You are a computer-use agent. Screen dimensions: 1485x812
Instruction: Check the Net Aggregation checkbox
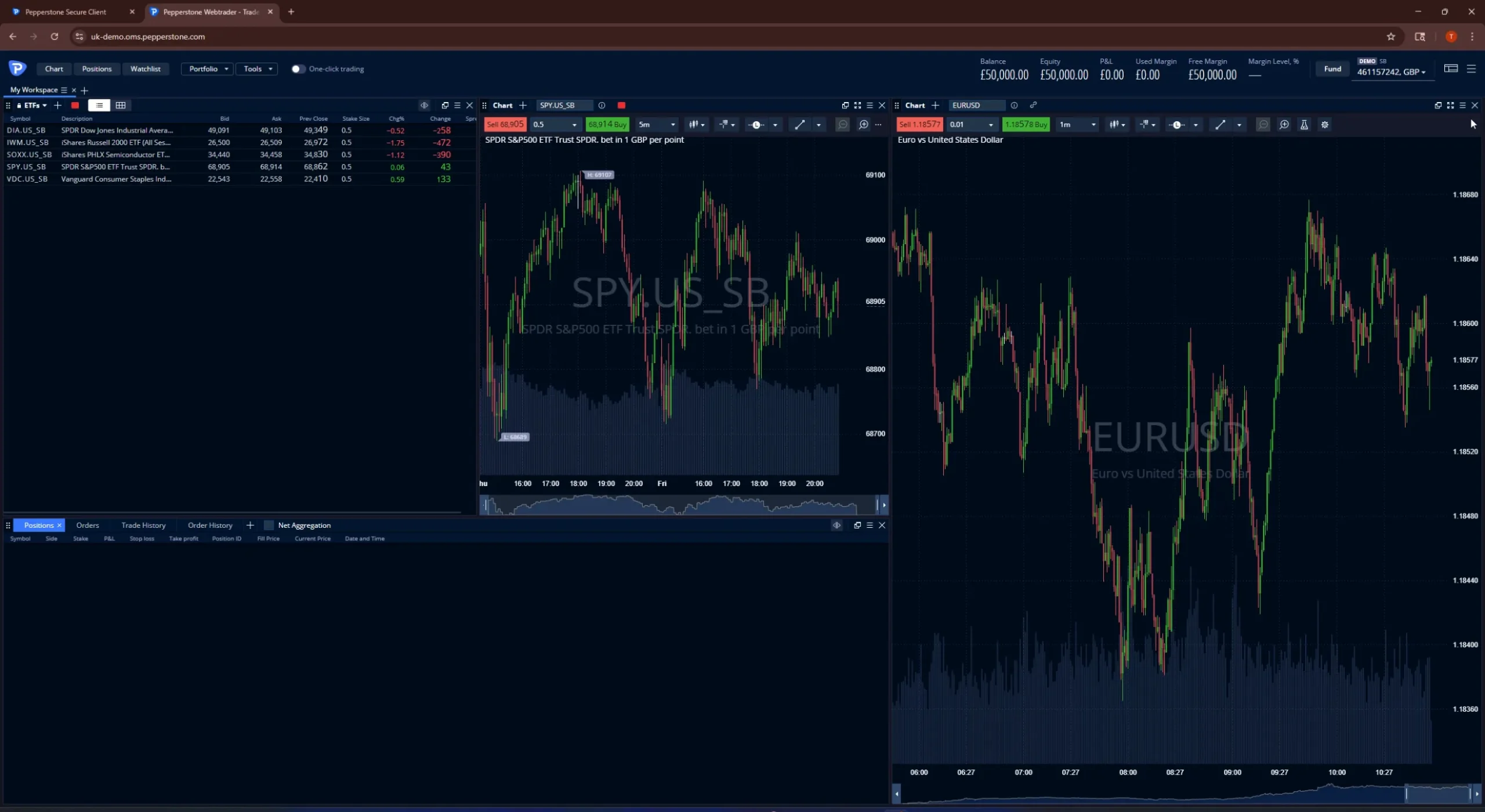(269, 525)
